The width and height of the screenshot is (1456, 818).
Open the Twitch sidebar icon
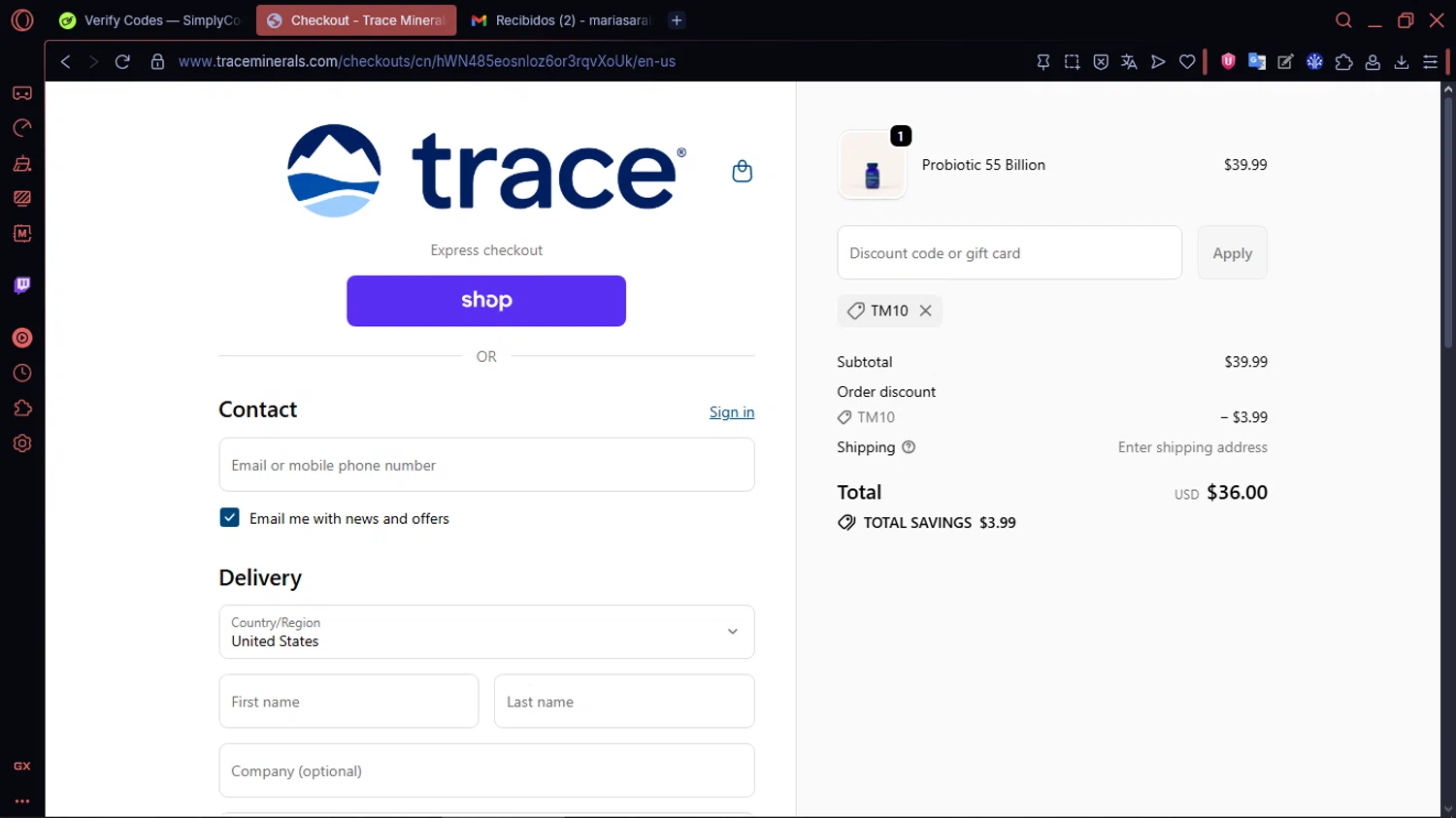pyautogui.click(x=22, y=285)
